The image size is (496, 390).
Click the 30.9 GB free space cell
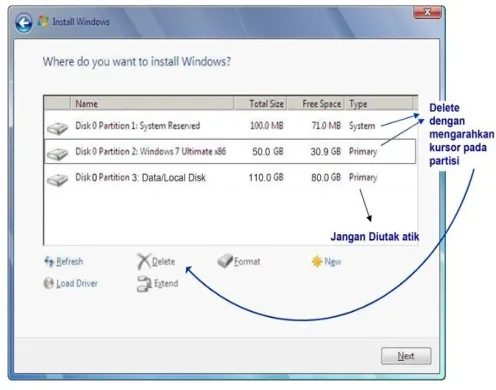coord(326,152)
